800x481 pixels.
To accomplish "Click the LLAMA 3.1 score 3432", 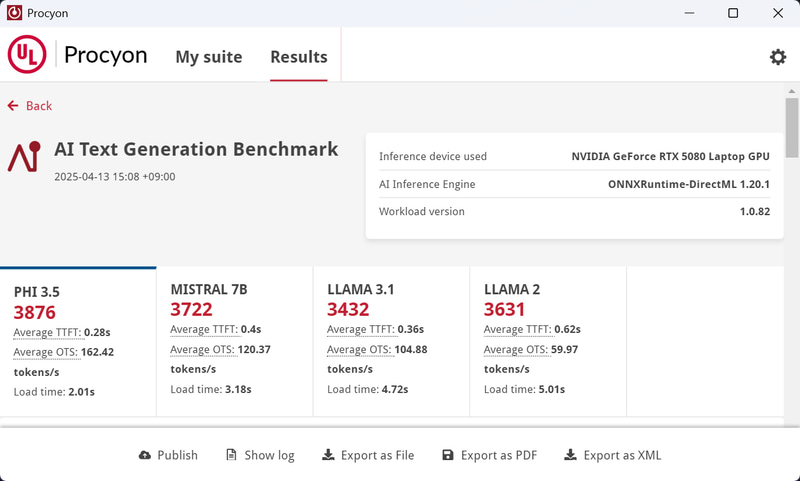I will 348,309.
